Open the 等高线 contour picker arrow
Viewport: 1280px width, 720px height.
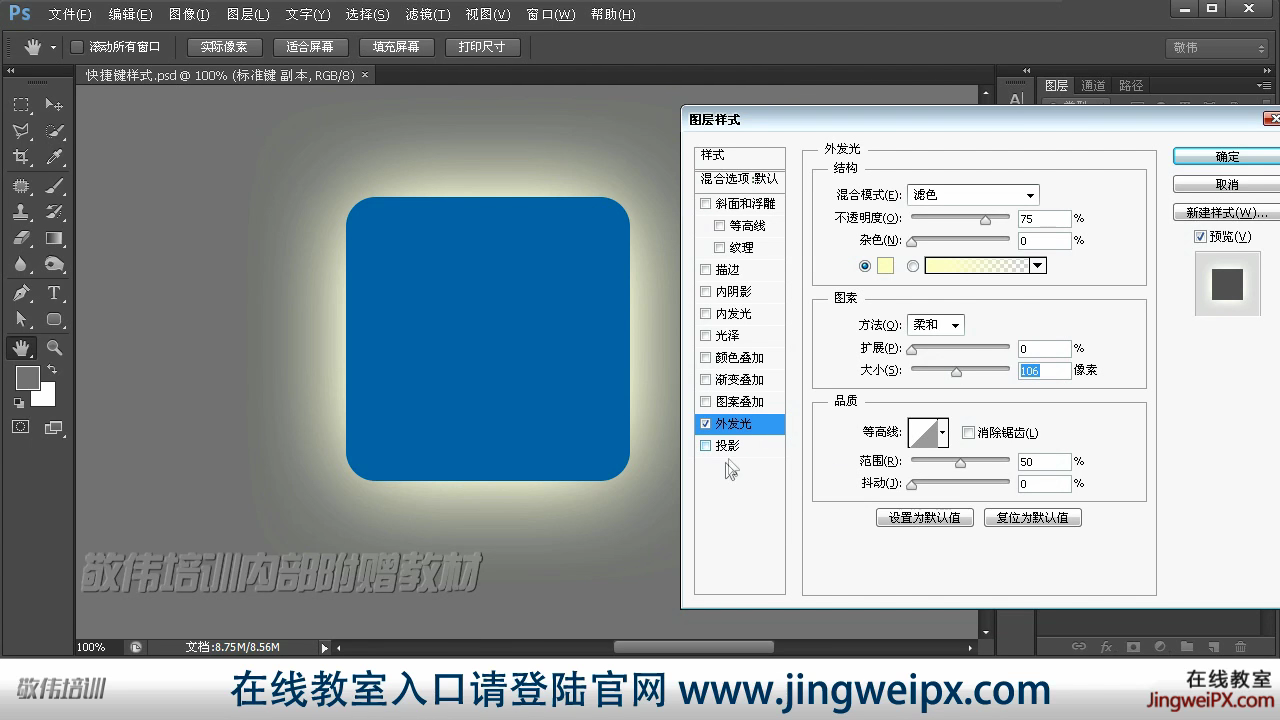click(x=943, y=432)
